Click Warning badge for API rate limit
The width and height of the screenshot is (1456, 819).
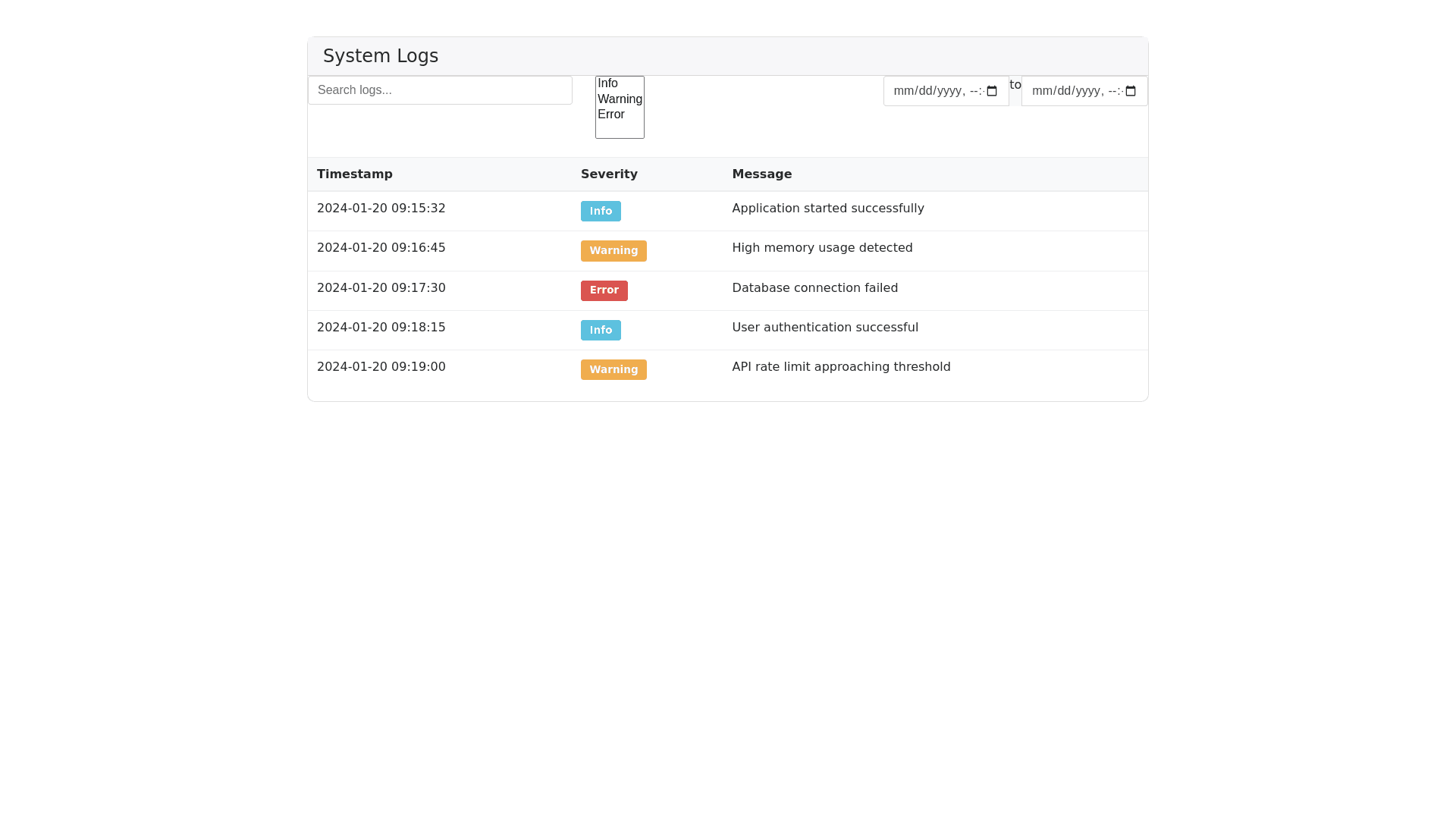point(613,369)
